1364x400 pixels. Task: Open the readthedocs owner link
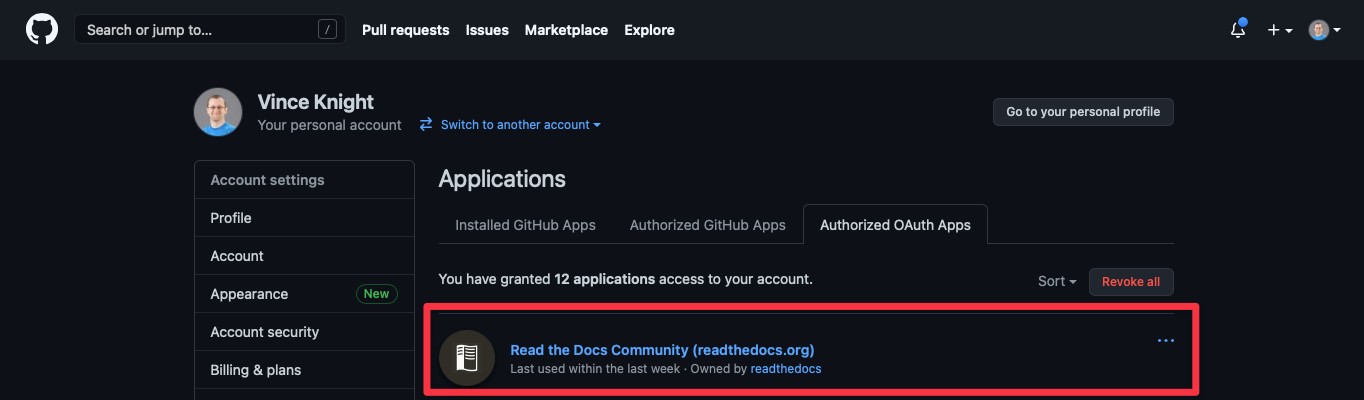point(786,369)
